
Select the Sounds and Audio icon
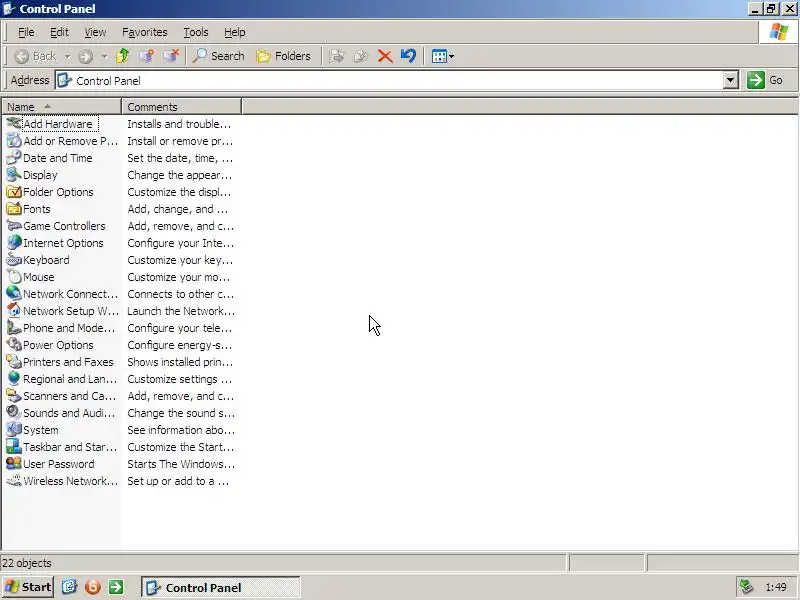pyautogui.click(x=14, y=413)
